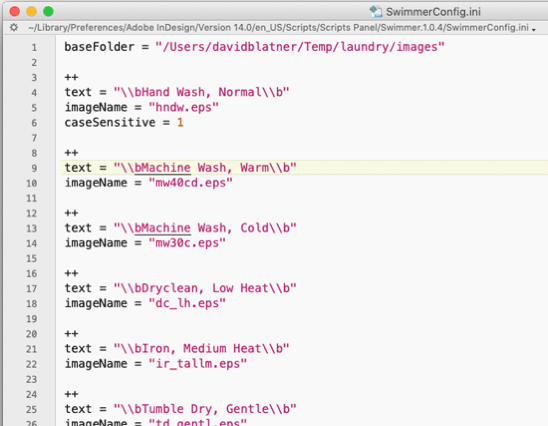Click the word text on line 25
The width and height of the screenshot is (548, 426).
(x=78, y=409)
